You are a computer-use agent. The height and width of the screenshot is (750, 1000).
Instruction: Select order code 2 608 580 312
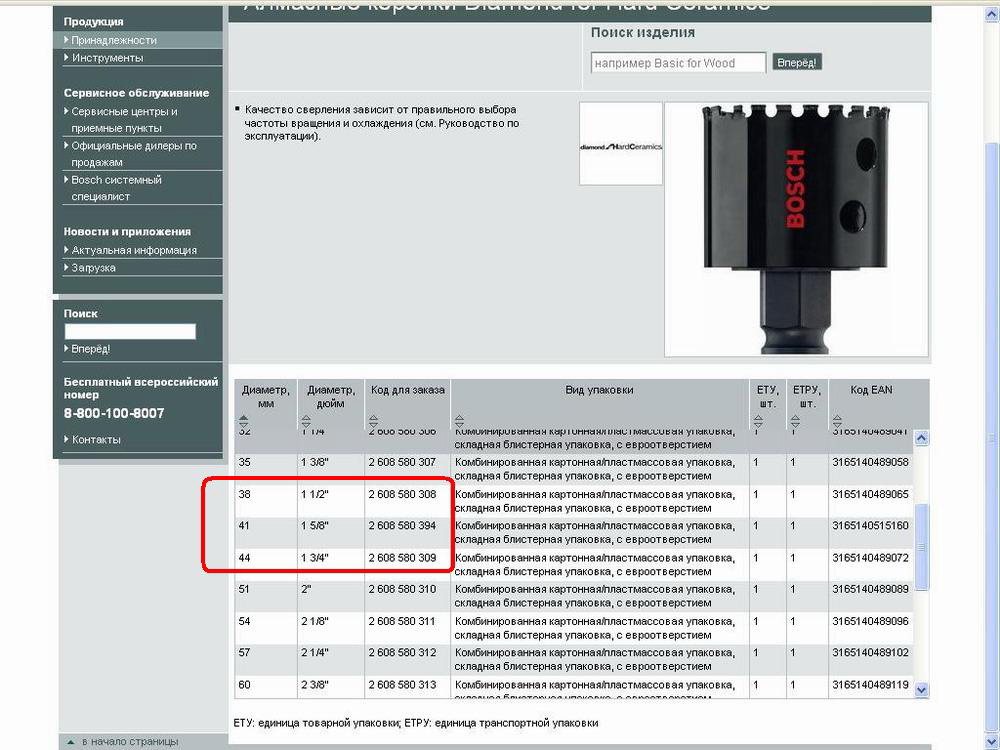point(402,652)
